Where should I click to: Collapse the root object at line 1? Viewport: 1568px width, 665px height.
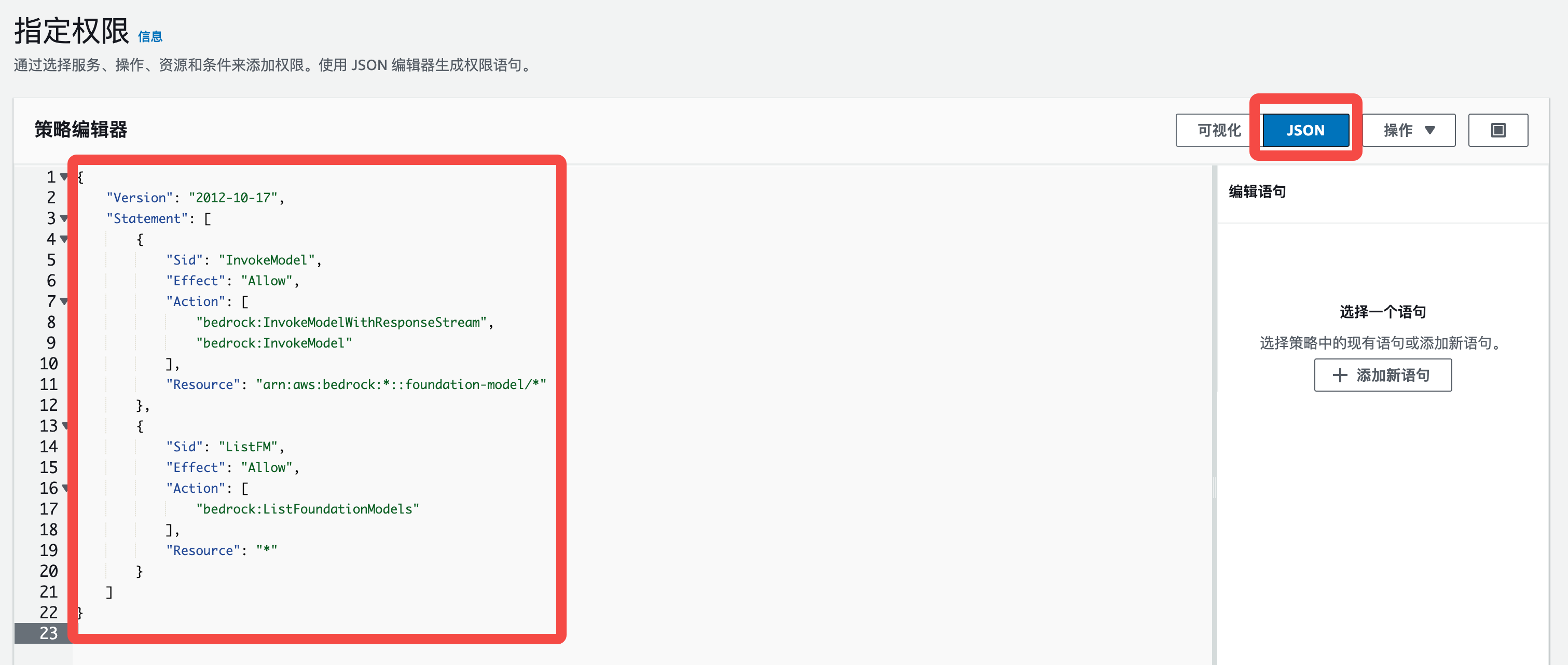pyautogui.click(x=64, y=177)
